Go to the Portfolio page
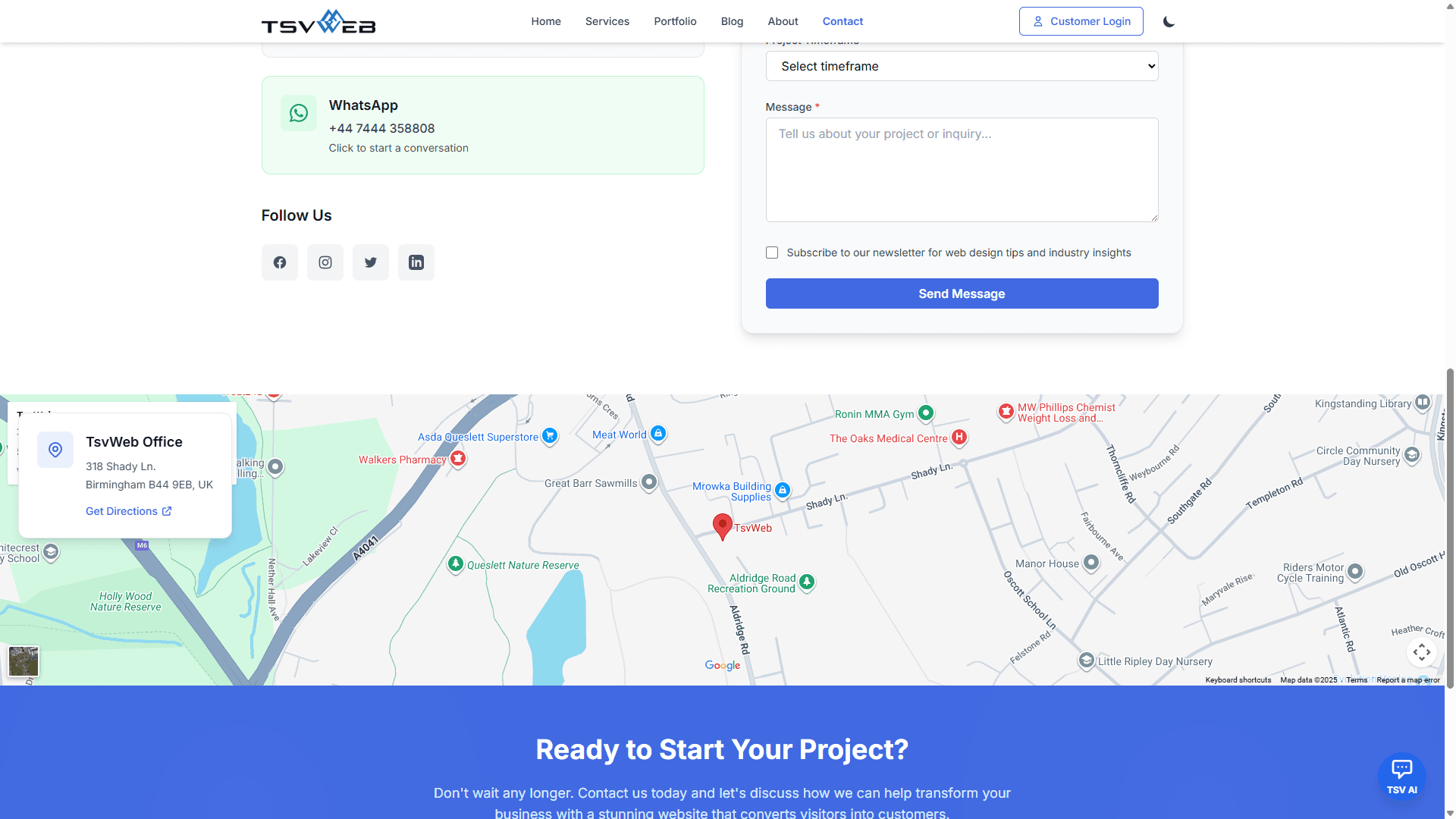 (x=675, y=21)
